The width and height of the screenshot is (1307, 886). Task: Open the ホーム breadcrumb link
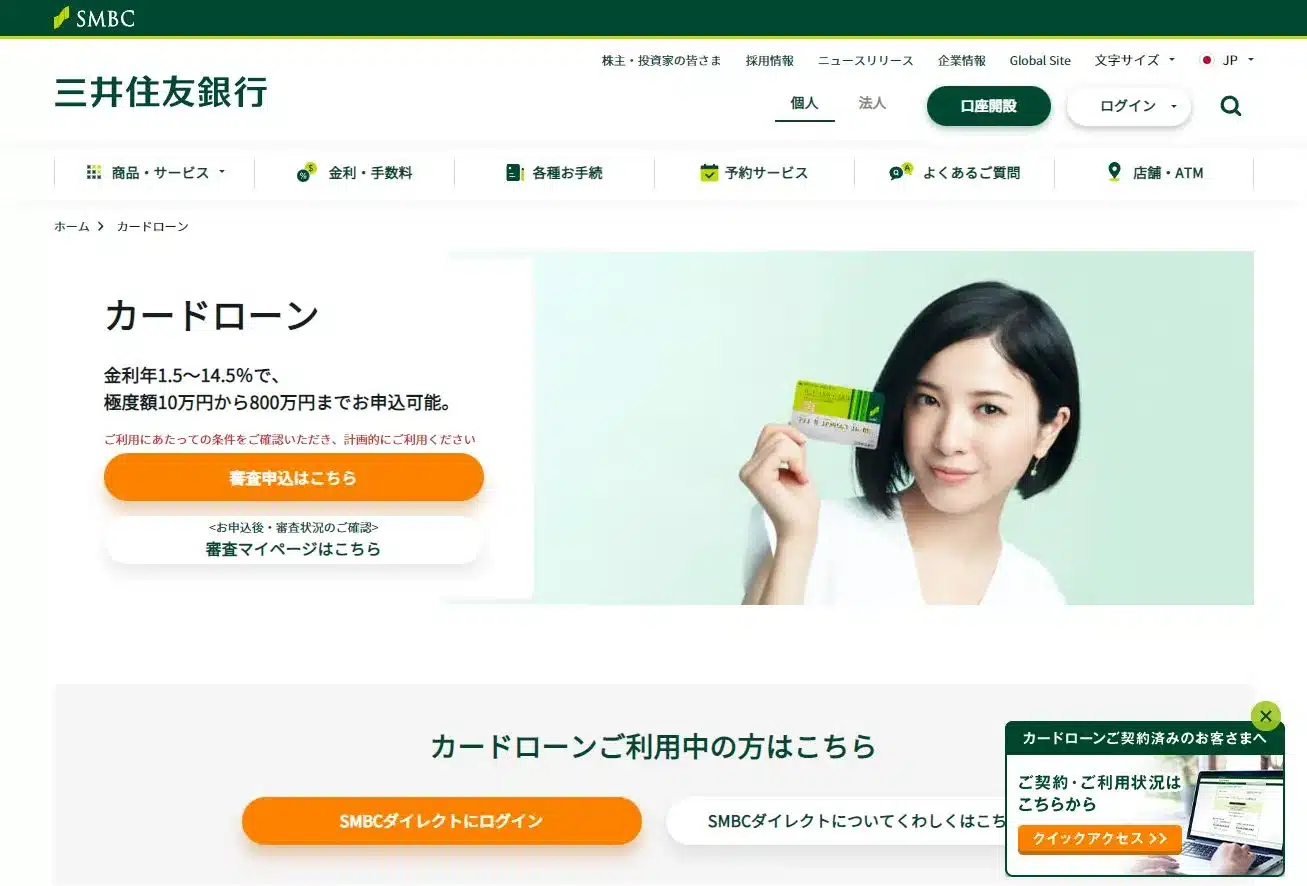(x=72, y=227)
